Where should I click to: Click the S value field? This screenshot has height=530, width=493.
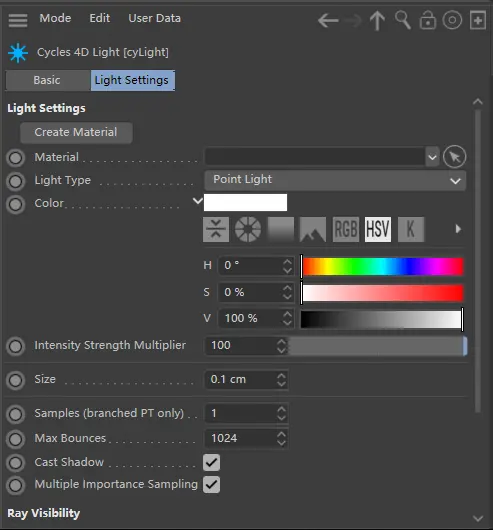tap(250, 292)
